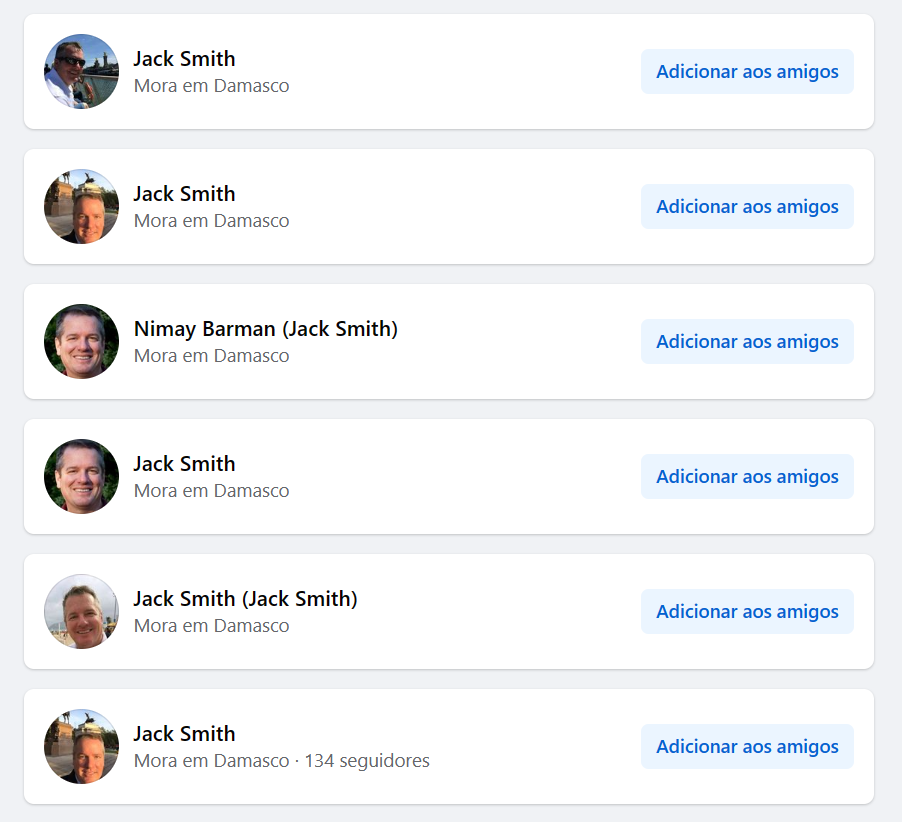Screen dimensions: 902x822
Task: Click the fourth listed Jack Smith name
Action: pyautogui.click(x=184, y=464)
